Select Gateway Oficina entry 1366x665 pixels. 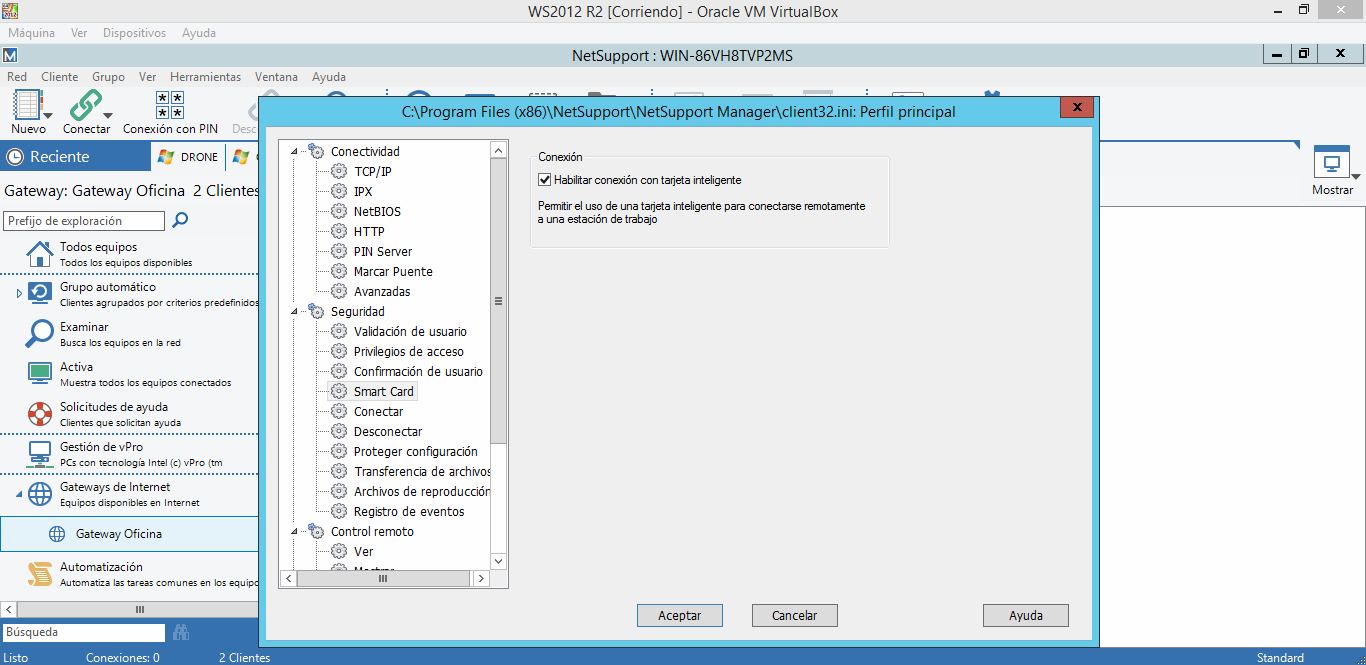pyautogui.click(x=130, y=534)
